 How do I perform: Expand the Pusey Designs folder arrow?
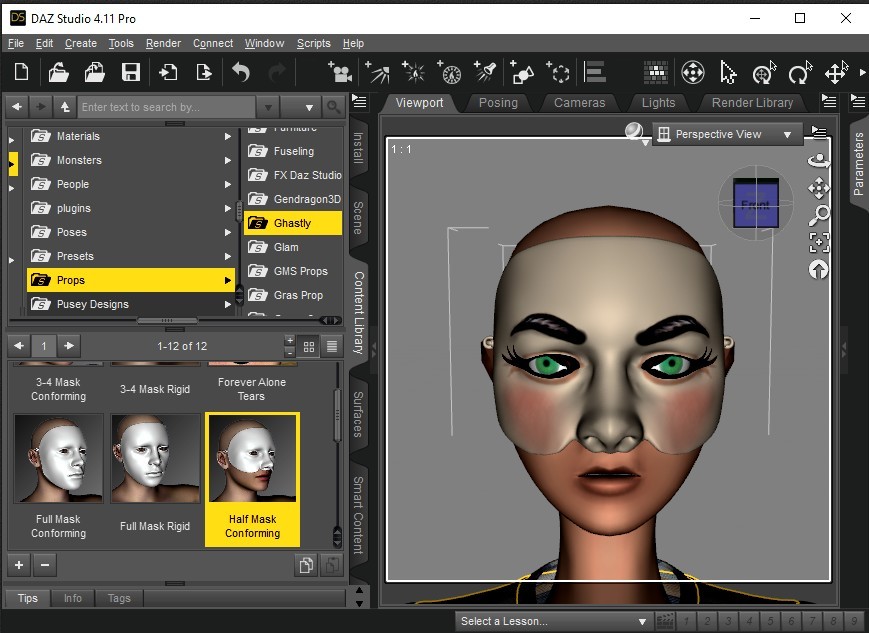click(227, 304)
